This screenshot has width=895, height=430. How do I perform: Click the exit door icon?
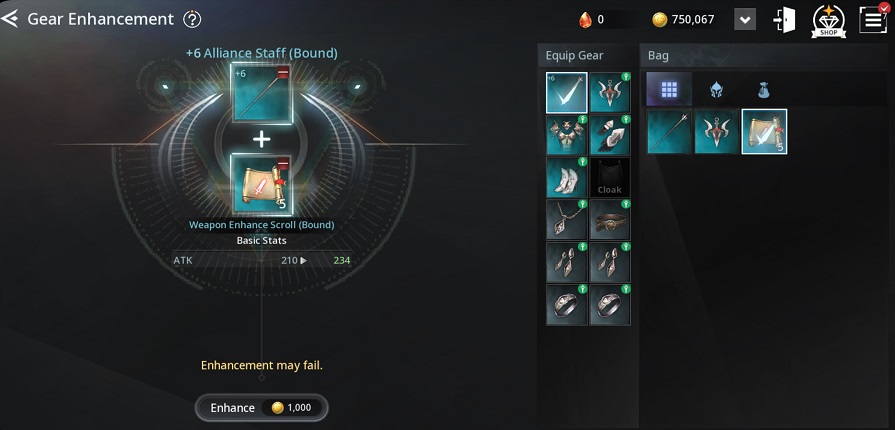pos(784,20)
